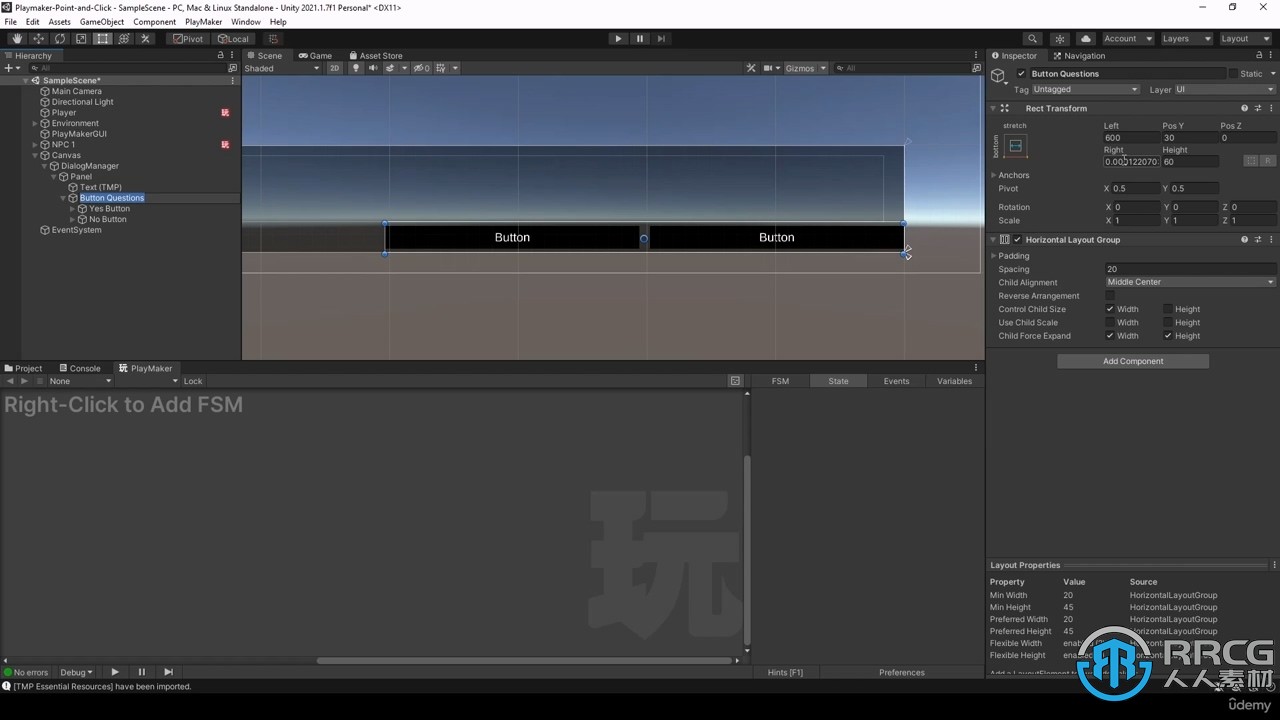Collapse the Canvas hierarchy node
The height and width of the screenshot is (720, 1280).
[x=35, y=155]
